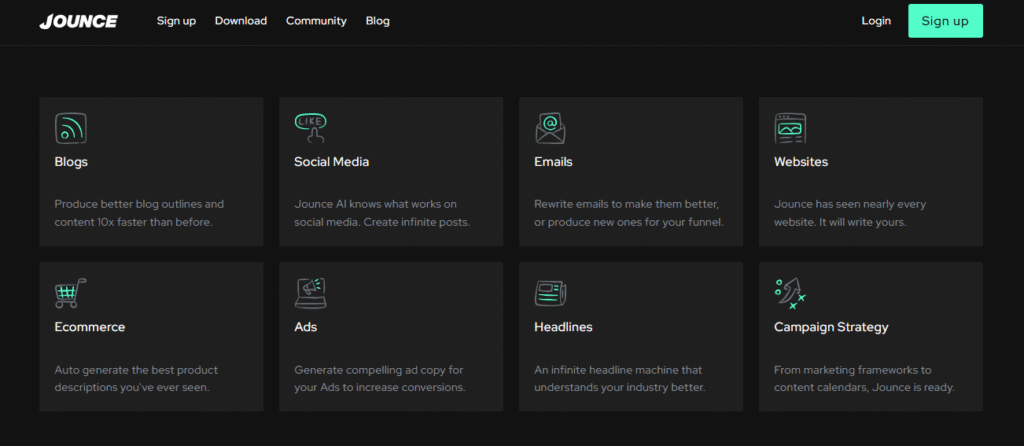Open the Campaign Strategy card description
1024x446 pixels.
tap(864, 378)
